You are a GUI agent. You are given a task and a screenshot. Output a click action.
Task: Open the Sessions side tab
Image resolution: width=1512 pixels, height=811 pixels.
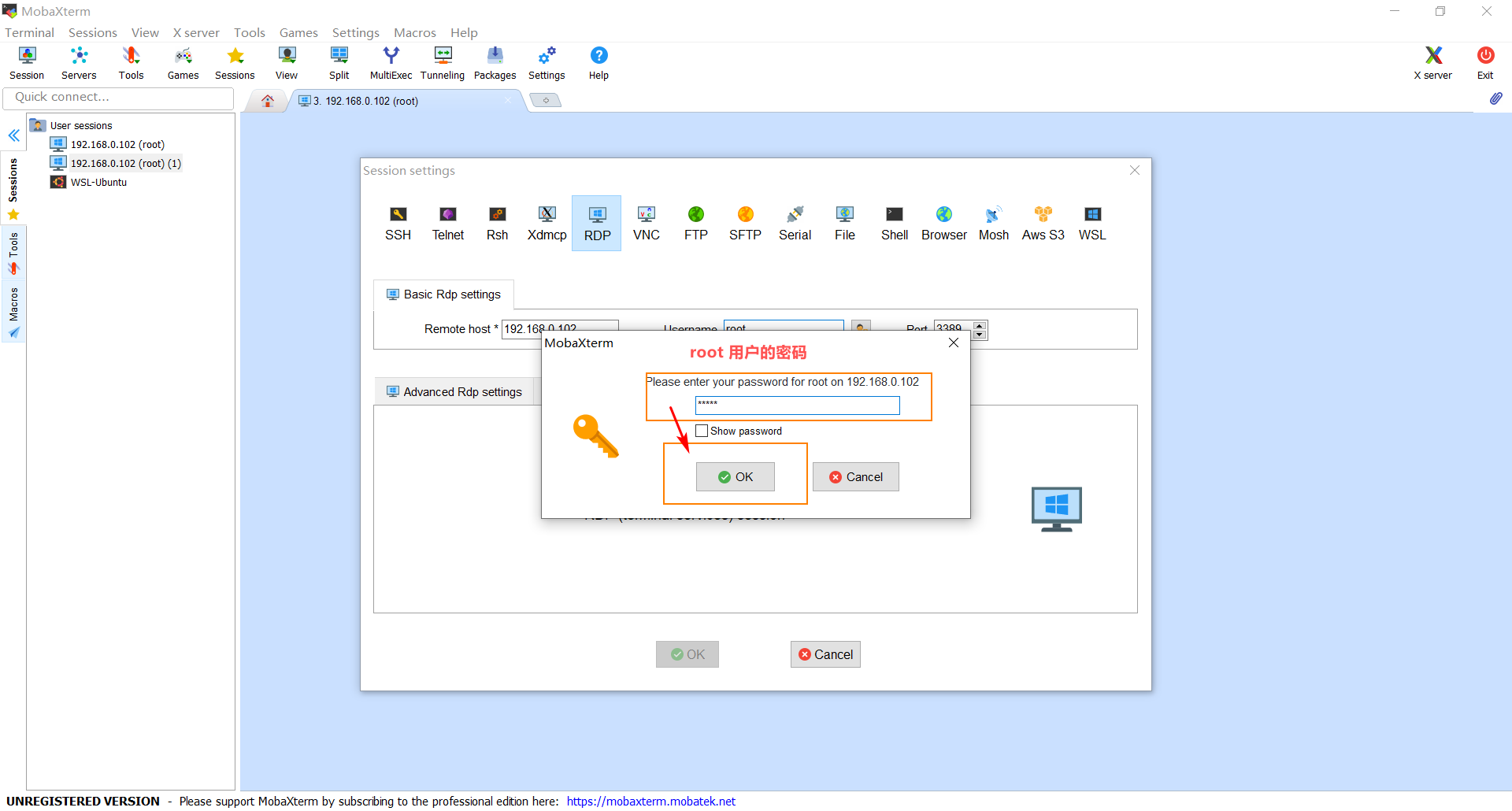[13, 188]
